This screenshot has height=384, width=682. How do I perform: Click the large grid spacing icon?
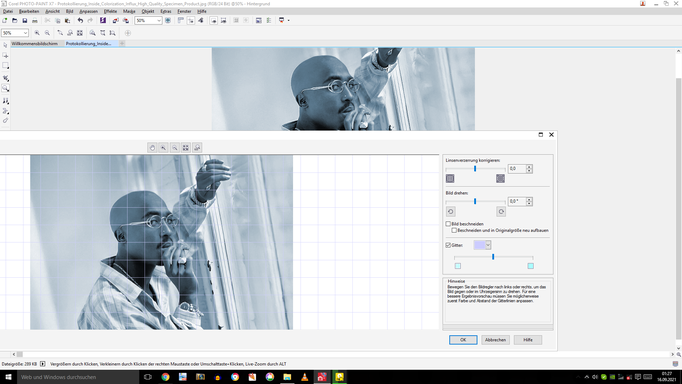pos(531,266)
